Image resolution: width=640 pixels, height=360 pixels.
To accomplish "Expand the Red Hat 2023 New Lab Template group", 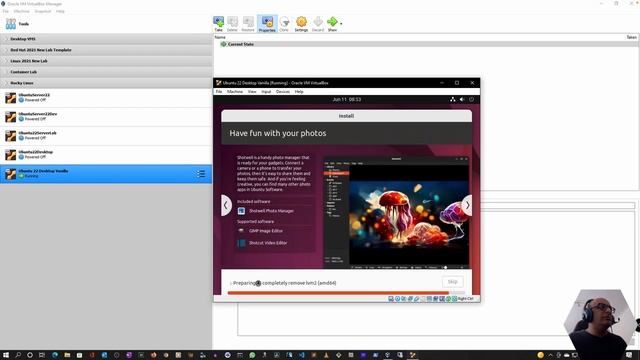I will [x=106, y=50].
